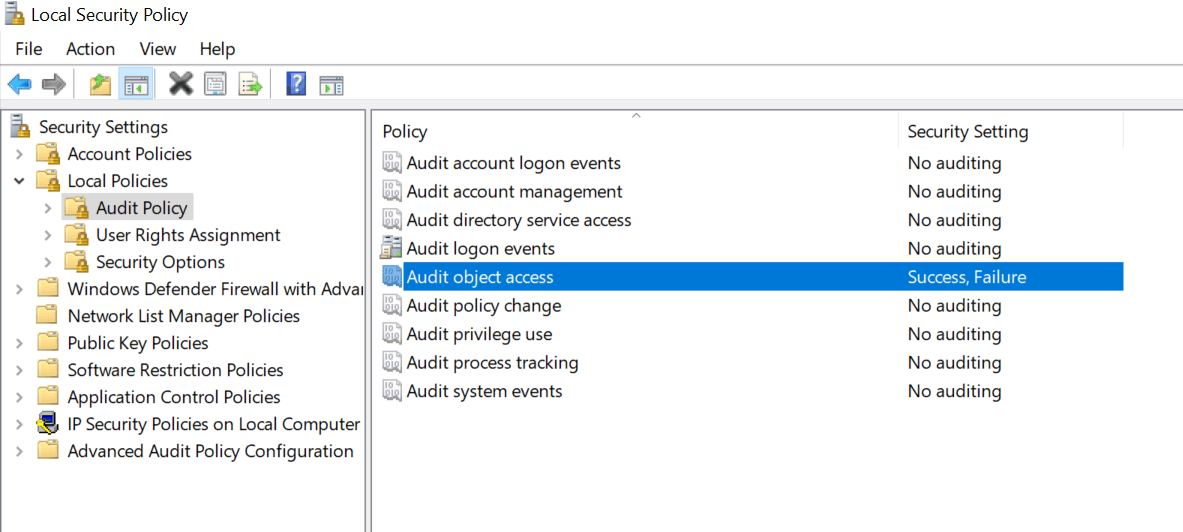Toggle the Show/Hide Console Tree button
This screenshot has width=1183, height=532.
click(x=136, y=84)
